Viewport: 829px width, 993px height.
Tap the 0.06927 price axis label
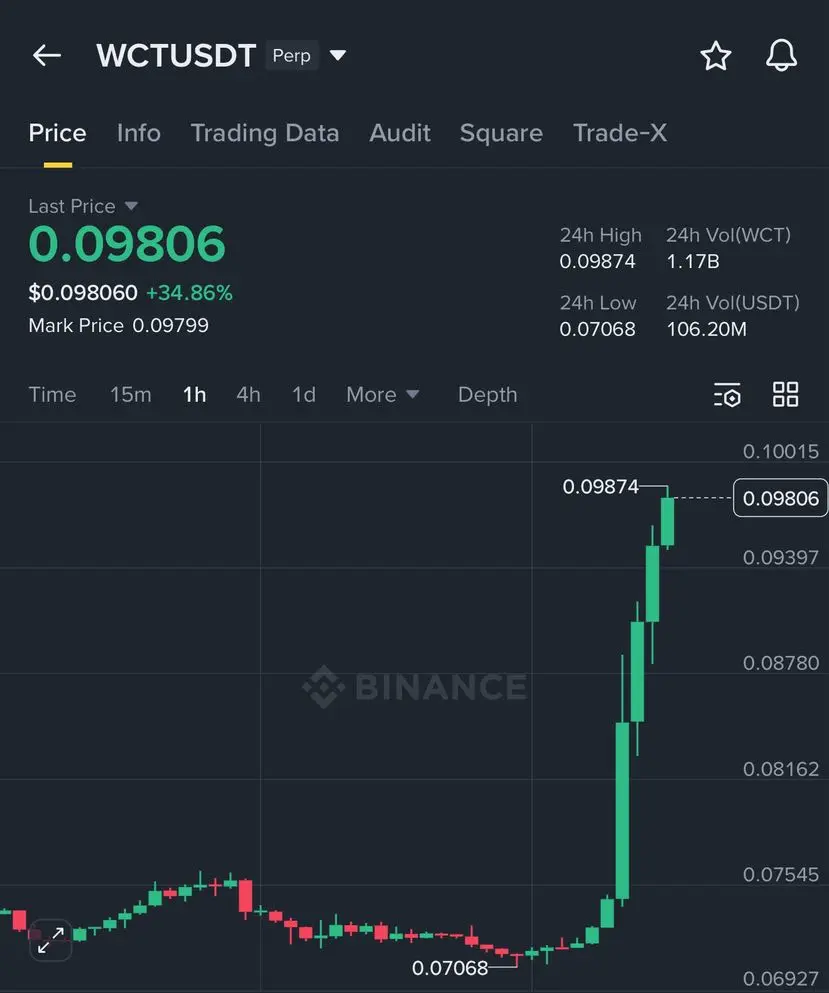(x=780, y=978)
